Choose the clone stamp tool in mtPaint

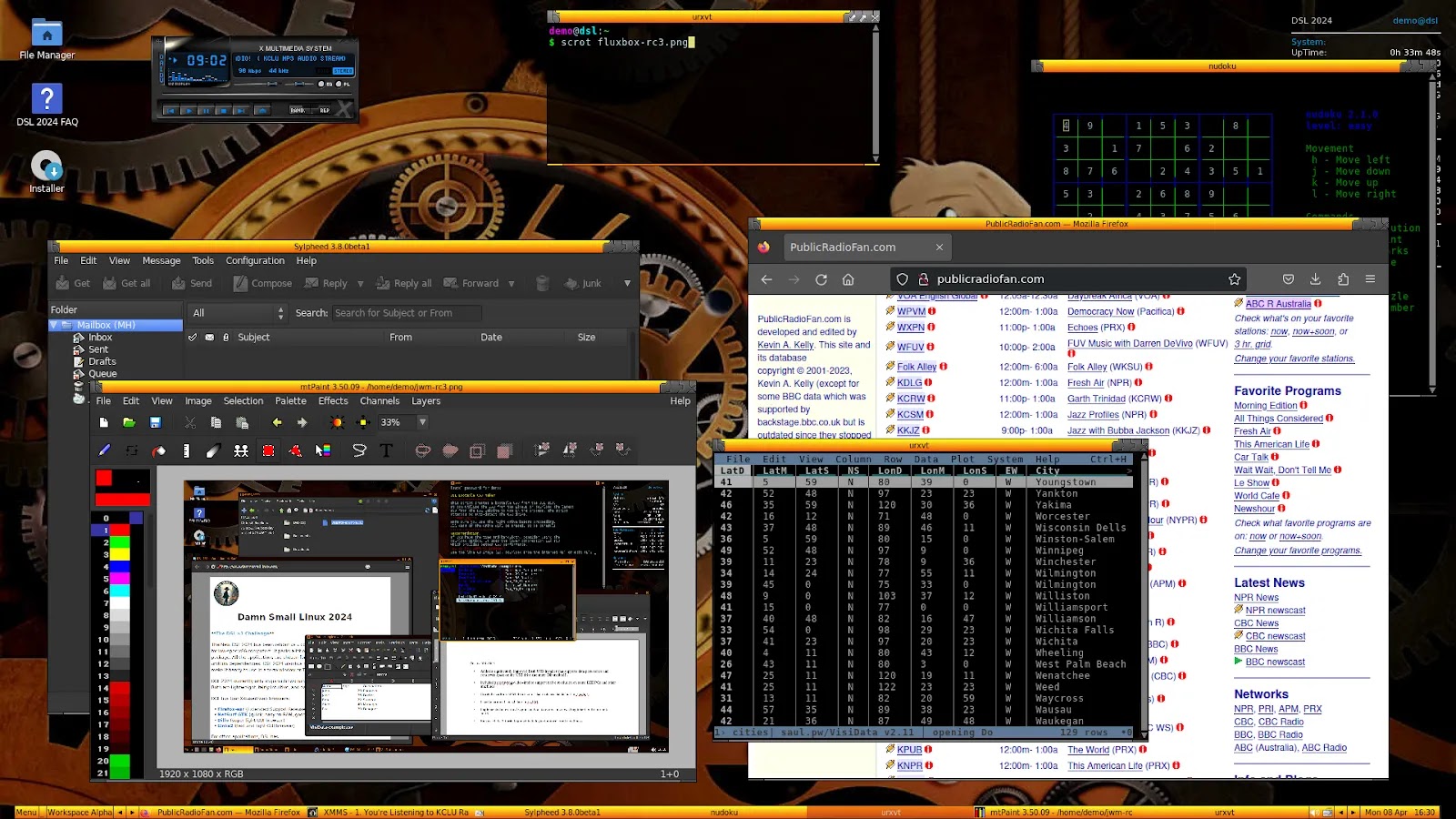[x=241, y=450]
